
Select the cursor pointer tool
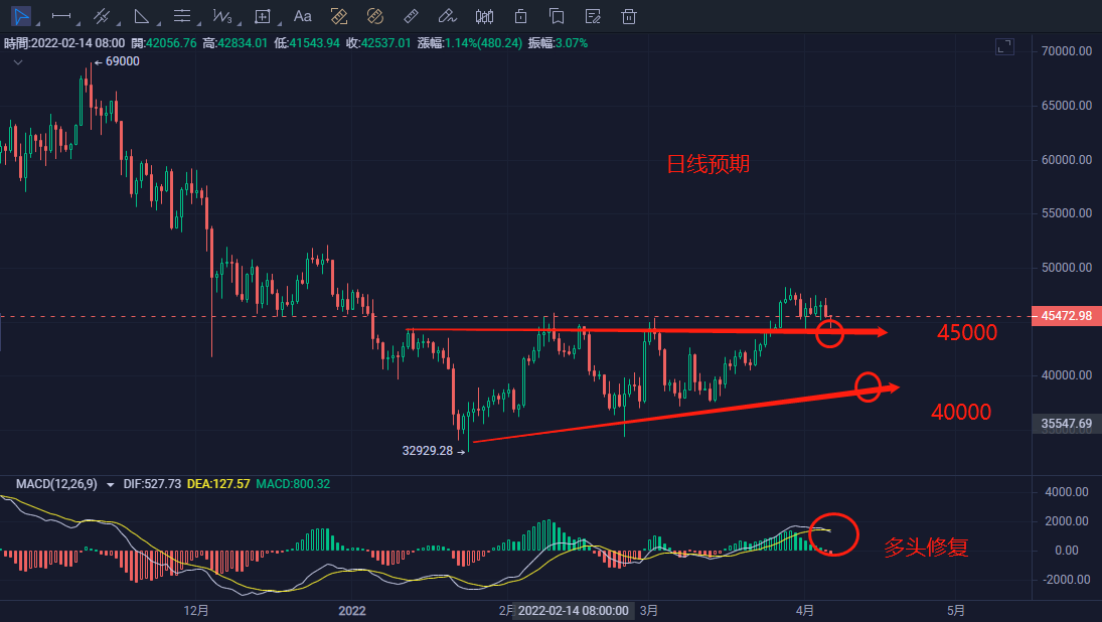point(18,16)
